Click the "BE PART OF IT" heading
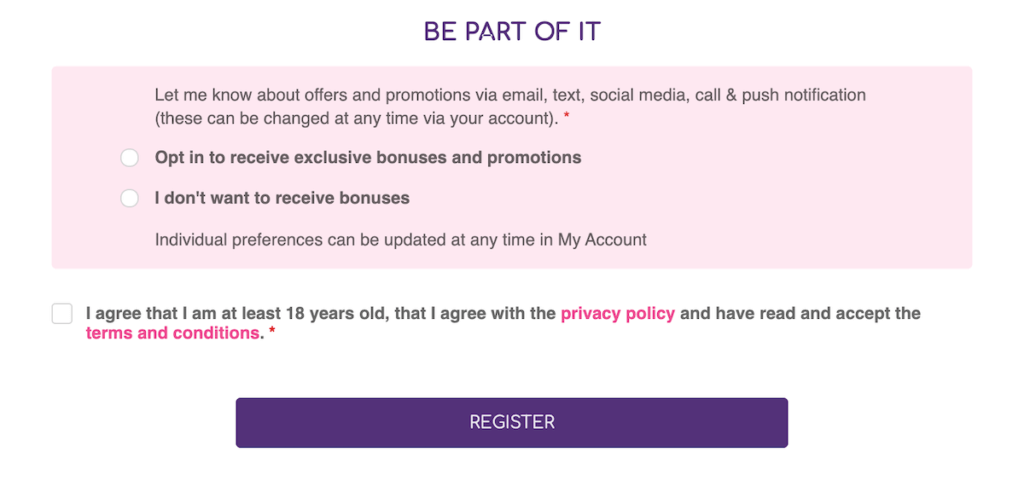Image resolution: width=1024 pixels, height=486 pixels. pos(512,32)
